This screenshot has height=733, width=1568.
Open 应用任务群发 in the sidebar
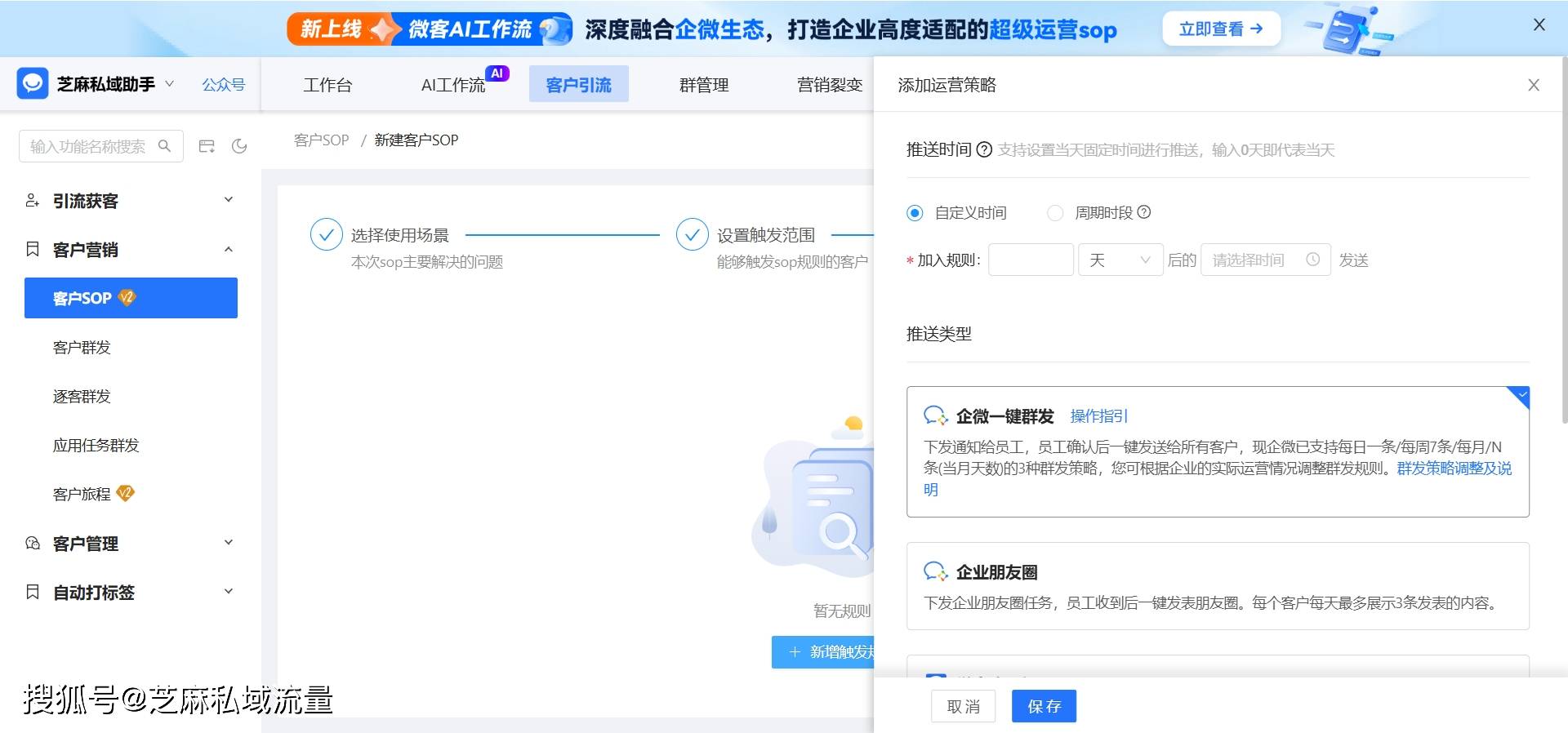point(96,446)
